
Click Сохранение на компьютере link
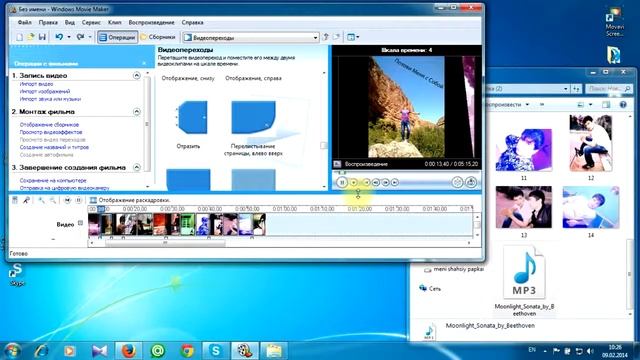[x=53, y=180]
